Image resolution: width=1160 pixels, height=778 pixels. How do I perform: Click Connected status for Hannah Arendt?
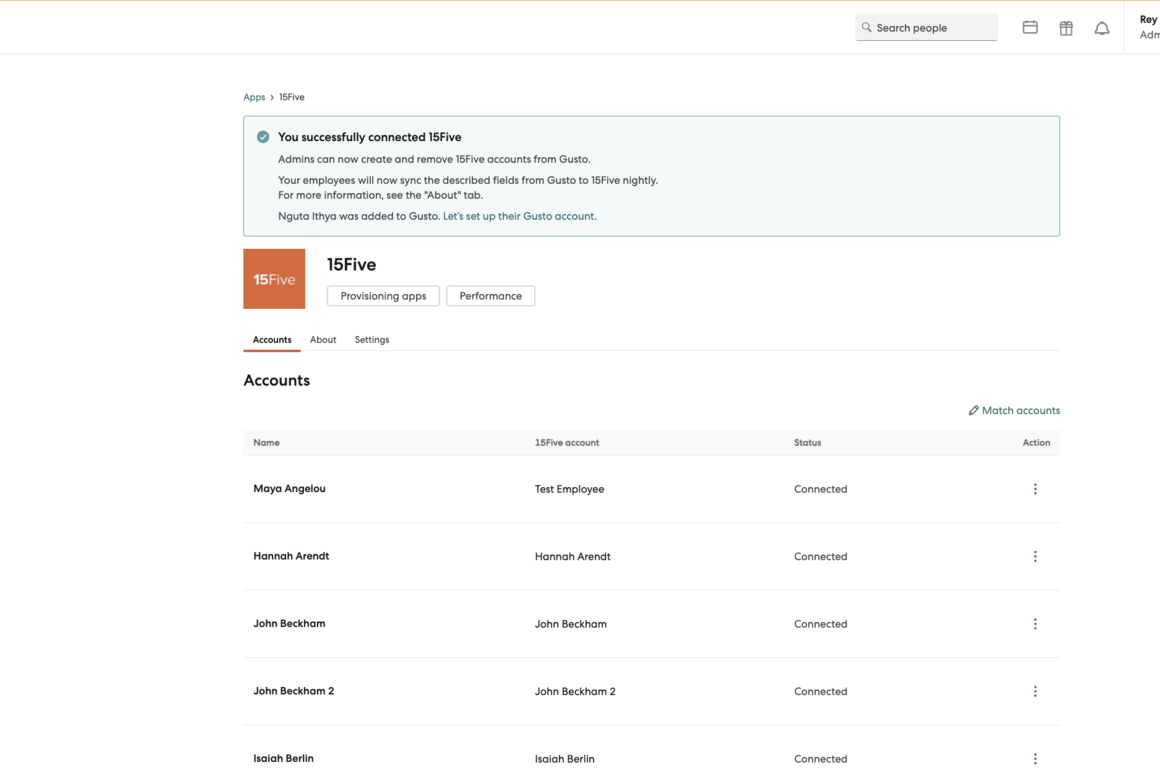pyautogui.click(x=820, y=556)
